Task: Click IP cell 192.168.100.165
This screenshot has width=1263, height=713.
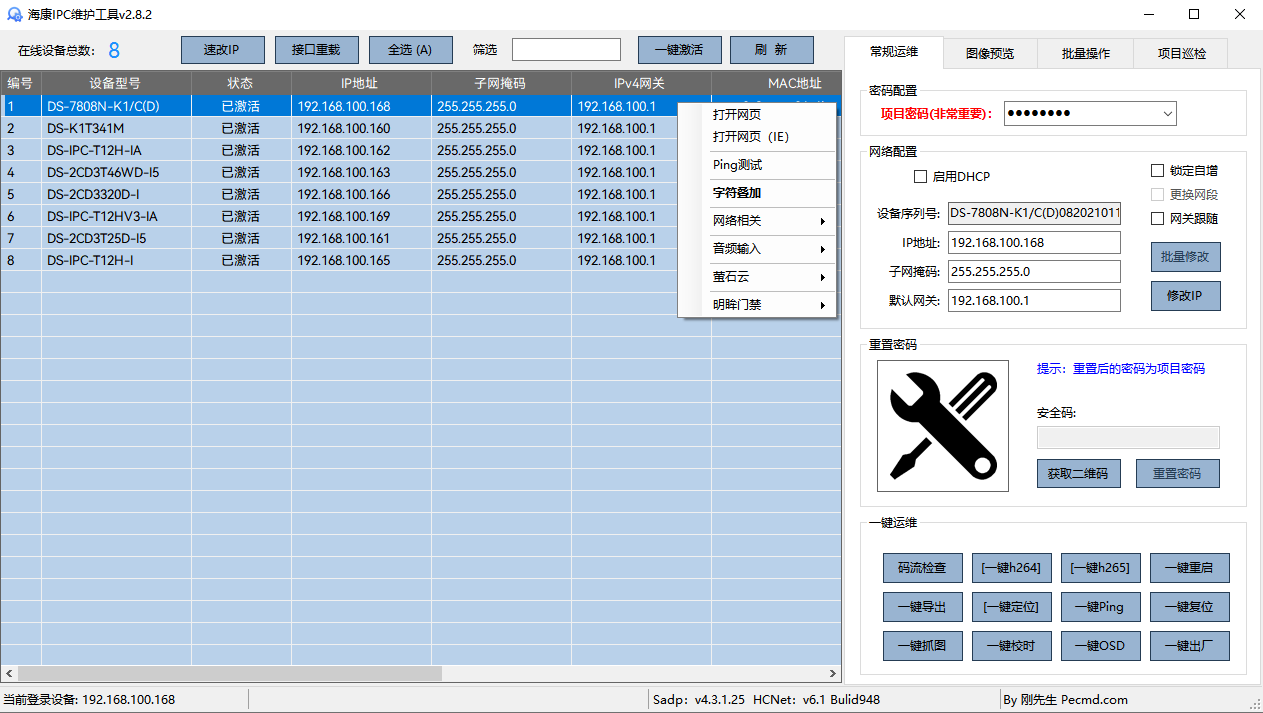Action: pyautogui.click(x=361, y=260)
